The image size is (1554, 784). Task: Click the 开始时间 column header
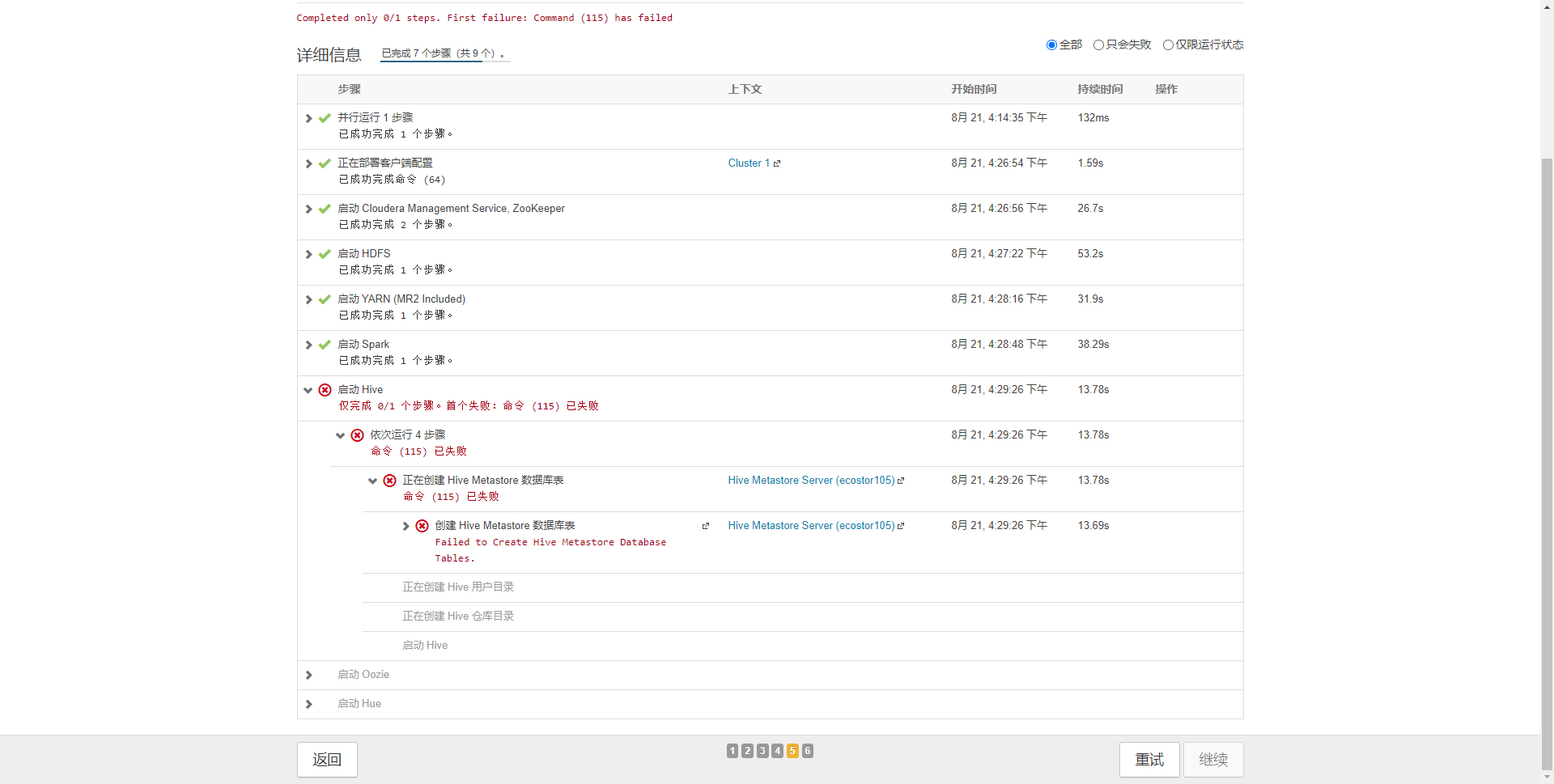coord(974,89)
